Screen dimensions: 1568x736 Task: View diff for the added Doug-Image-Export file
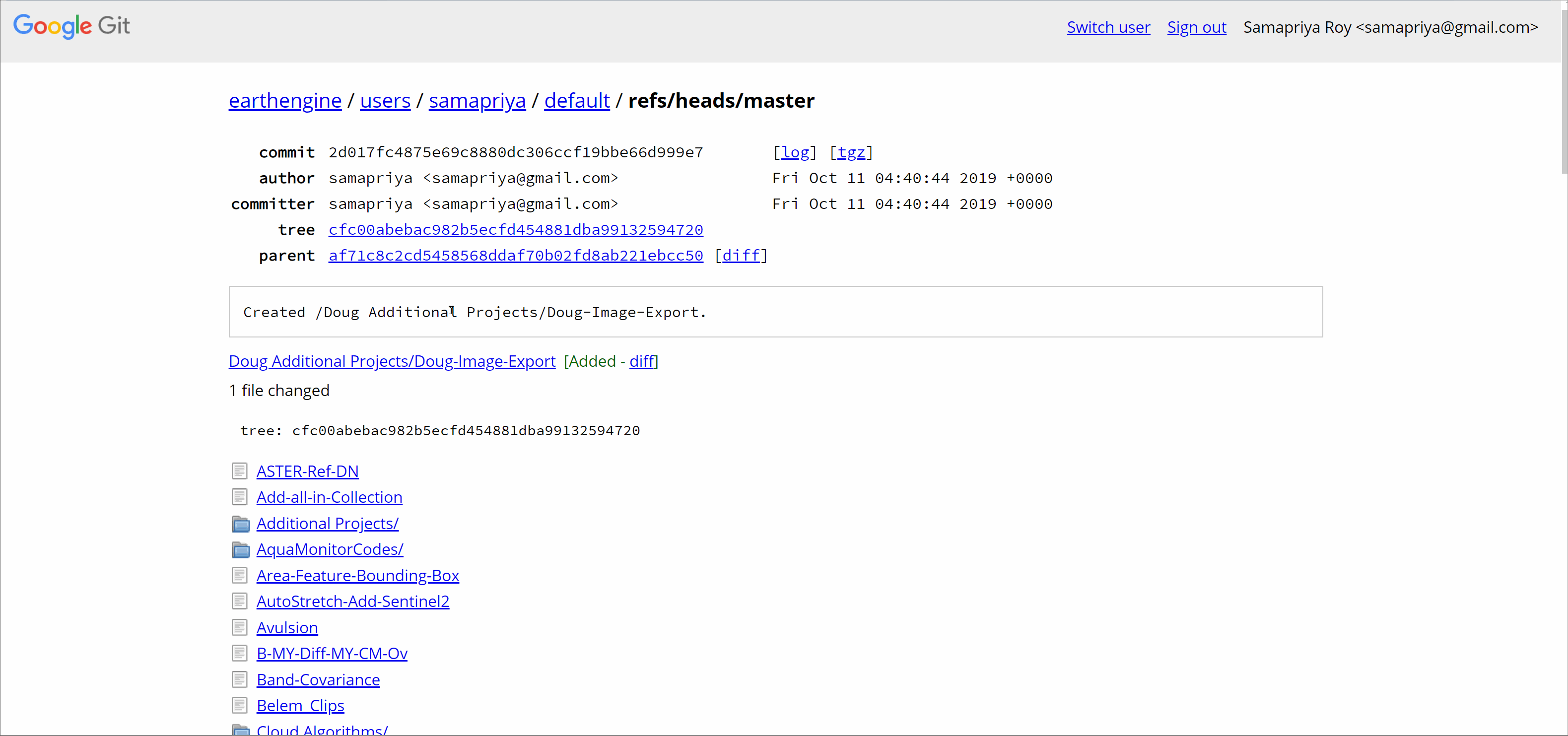[x=642, y=362]
